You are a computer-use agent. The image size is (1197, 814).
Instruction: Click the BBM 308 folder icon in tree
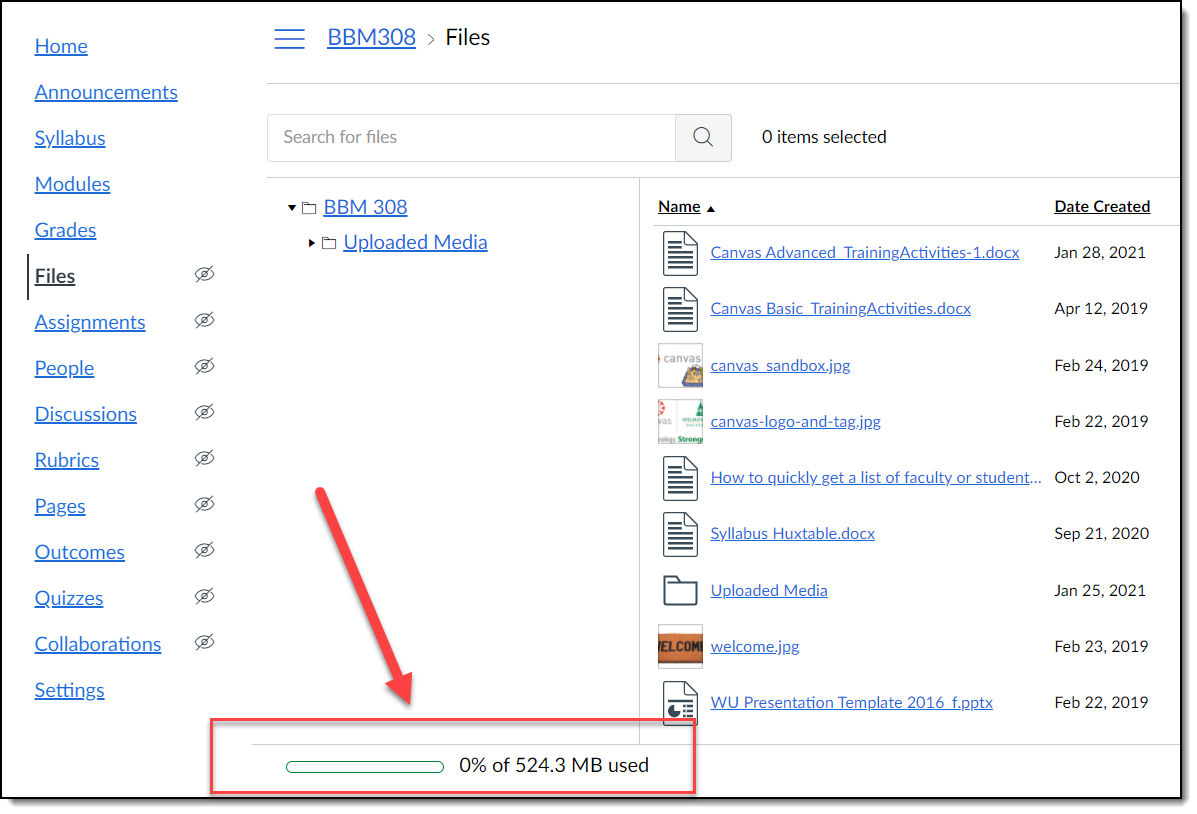309,208
